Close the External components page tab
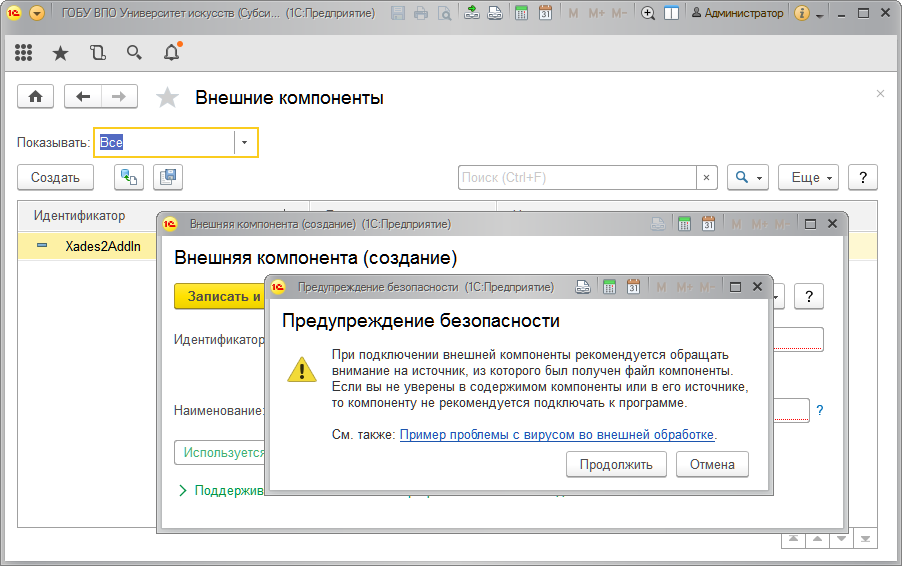 [x=880, y=93]
